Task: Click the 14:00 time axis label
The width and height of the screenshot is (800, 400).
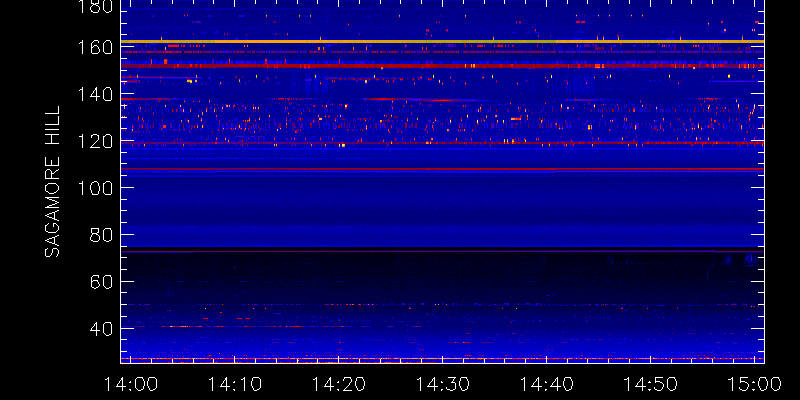Action: (131, 384)
